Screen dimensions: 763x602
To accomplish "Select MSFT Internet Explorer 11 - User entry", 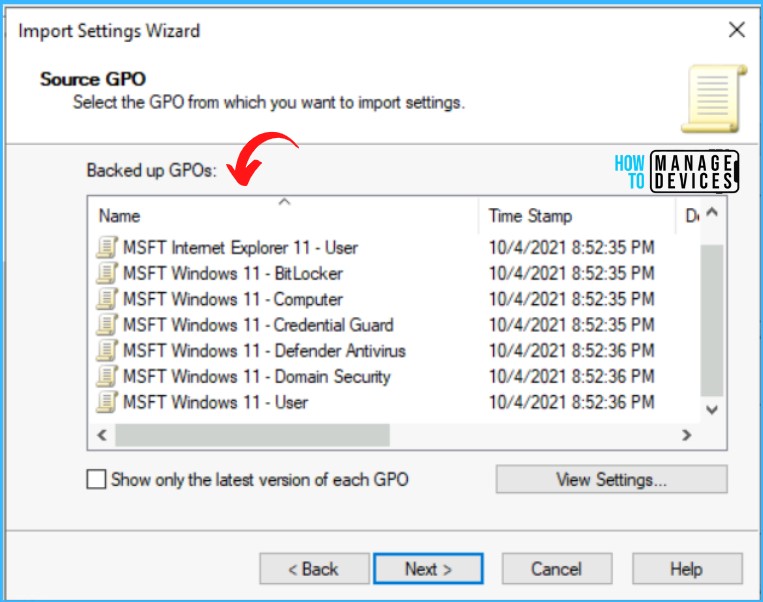I will coord(240,248).
